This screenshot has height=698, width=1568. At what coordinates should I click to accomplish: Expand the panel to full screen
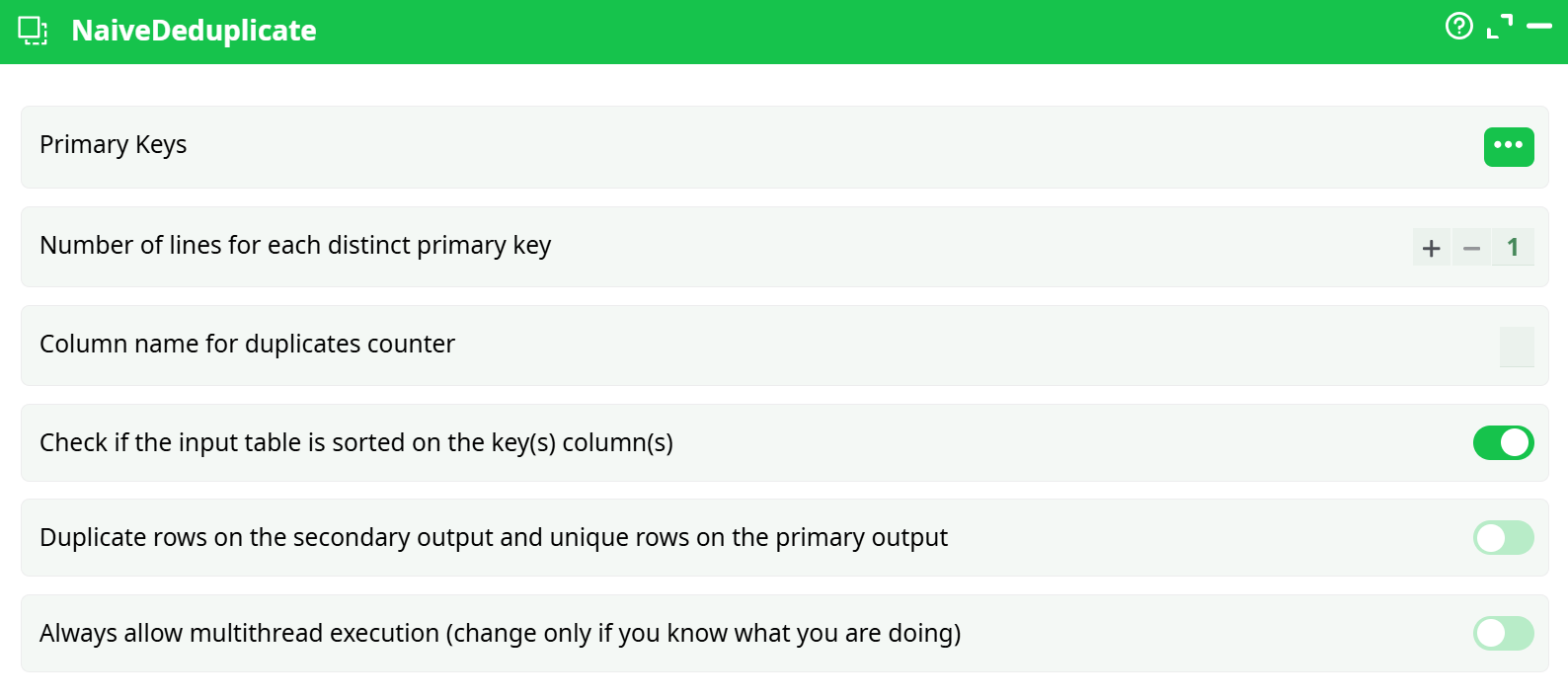pyautogui.click(x=1499, y=27)
